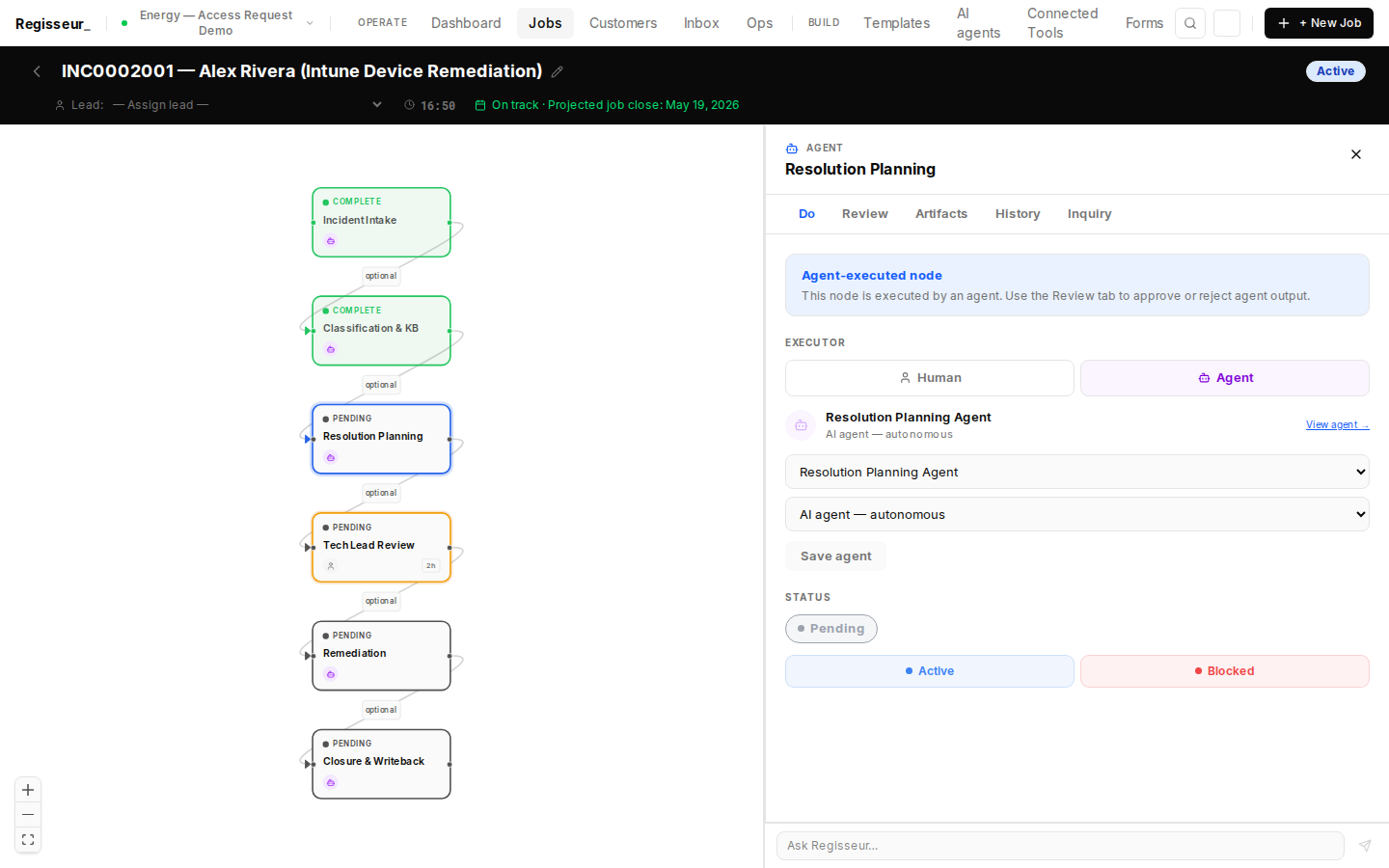The height and width of the screenshot is (868, 1389).
Task: Click the New Job button
Action: [1319, 23]
